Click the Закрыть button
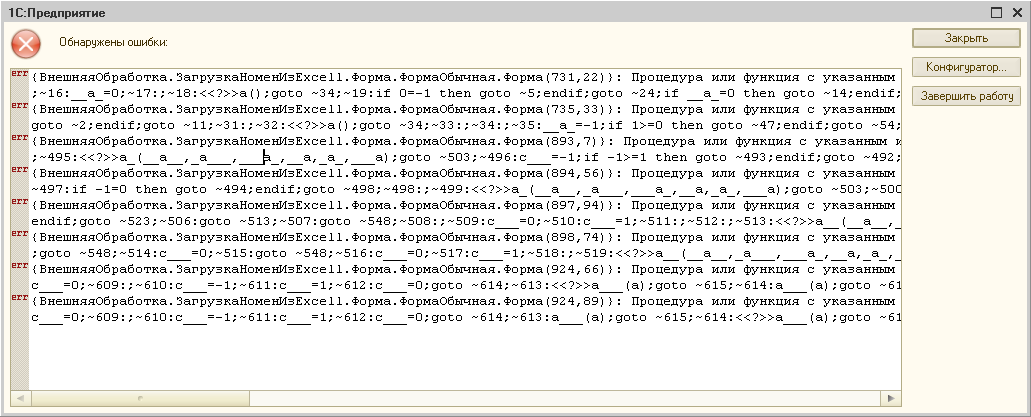Screen dimensions: 1031x417 (x=966, y=38)
